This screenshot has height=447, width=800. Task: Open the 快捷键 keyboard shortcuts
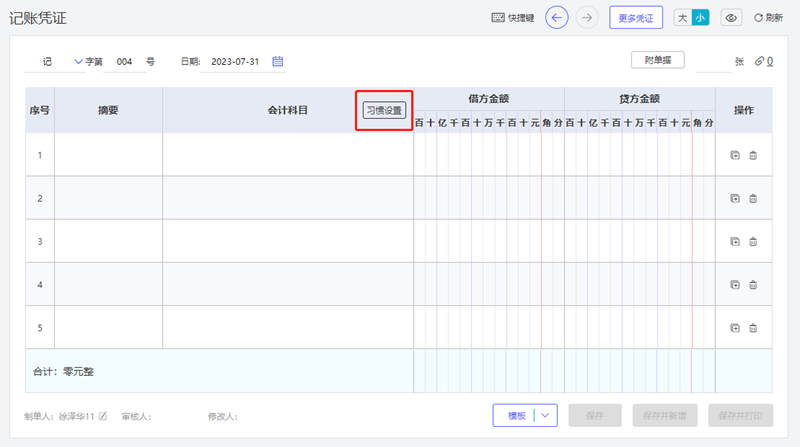[513, 18]
